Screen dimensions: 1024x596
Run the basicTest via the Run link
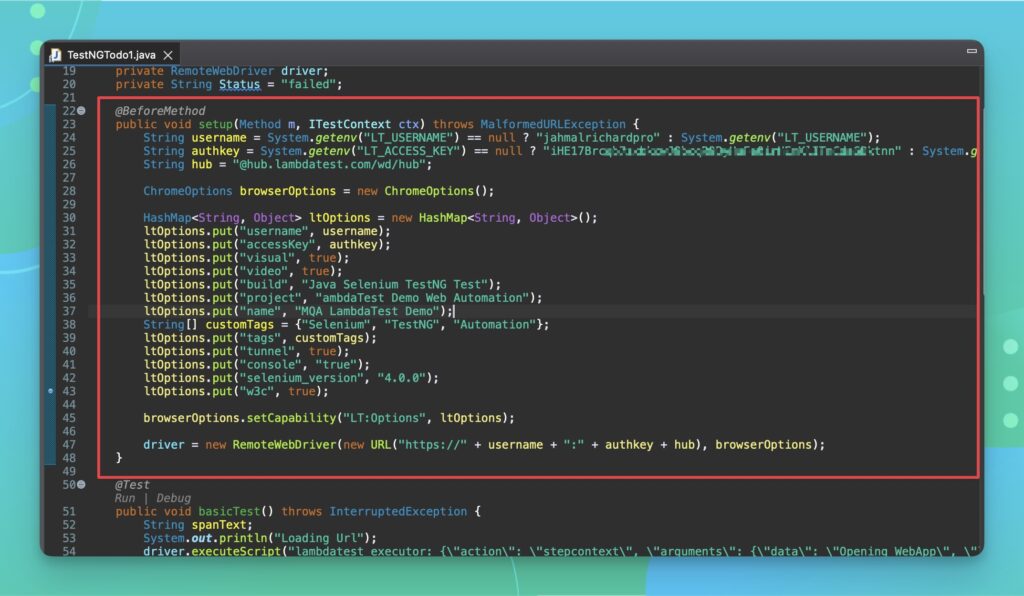125,498
